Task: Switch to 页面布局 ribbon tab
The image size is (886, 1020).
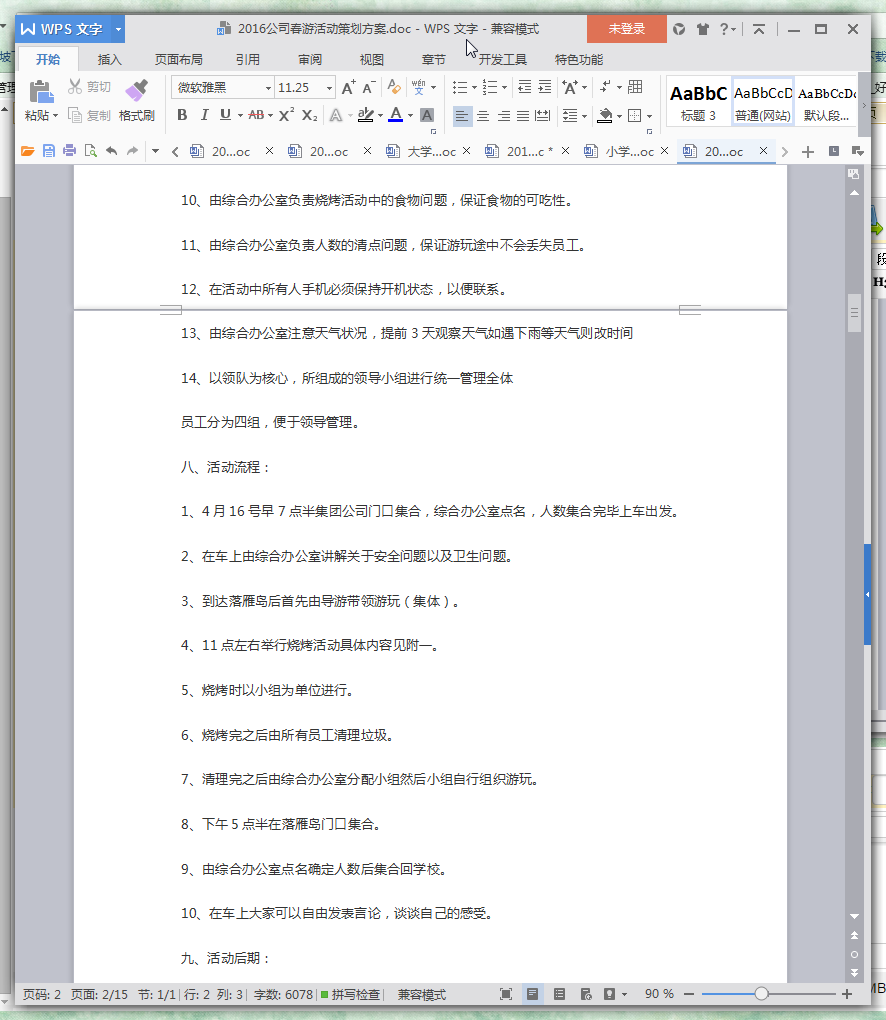Action: (x=178, y=60)
